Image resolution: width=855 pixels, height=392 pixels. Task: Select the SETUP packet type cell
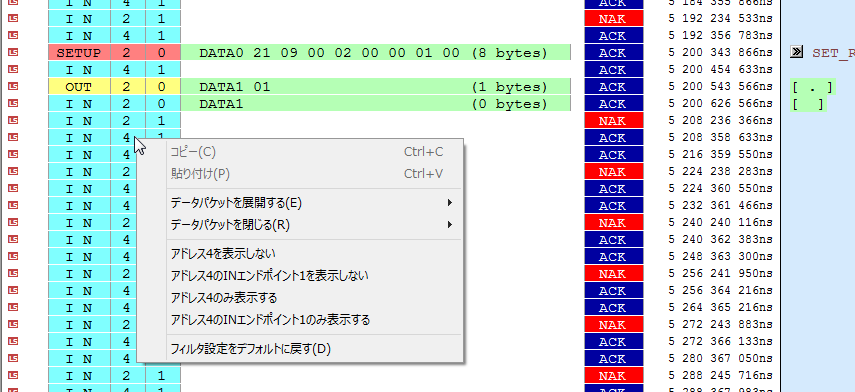click(79, 52)
